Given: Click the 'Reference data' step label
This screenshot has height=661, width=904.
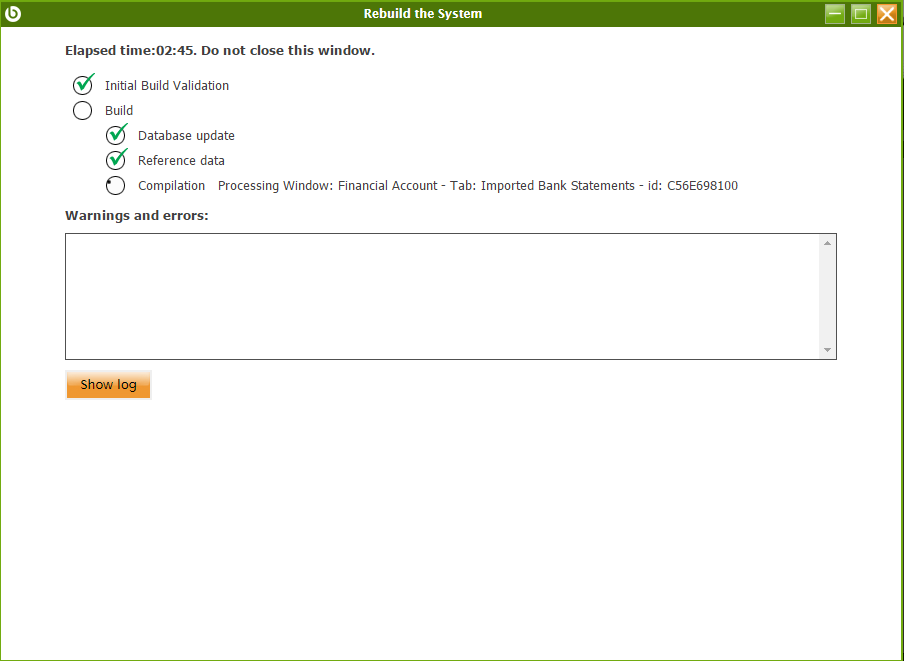Looking at the screenshot, I should point(181,161).
